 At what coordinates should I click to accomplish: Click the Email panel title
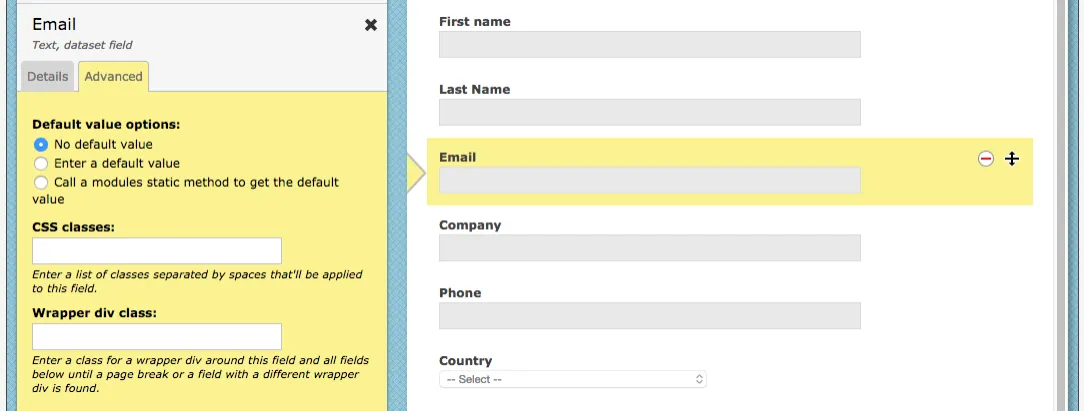click(x=54, y=24)
